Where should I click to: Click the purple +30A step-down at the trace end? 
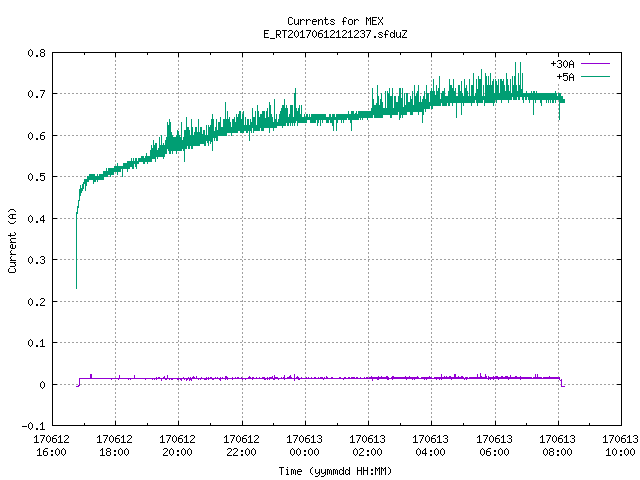click(x=562, y=382)
